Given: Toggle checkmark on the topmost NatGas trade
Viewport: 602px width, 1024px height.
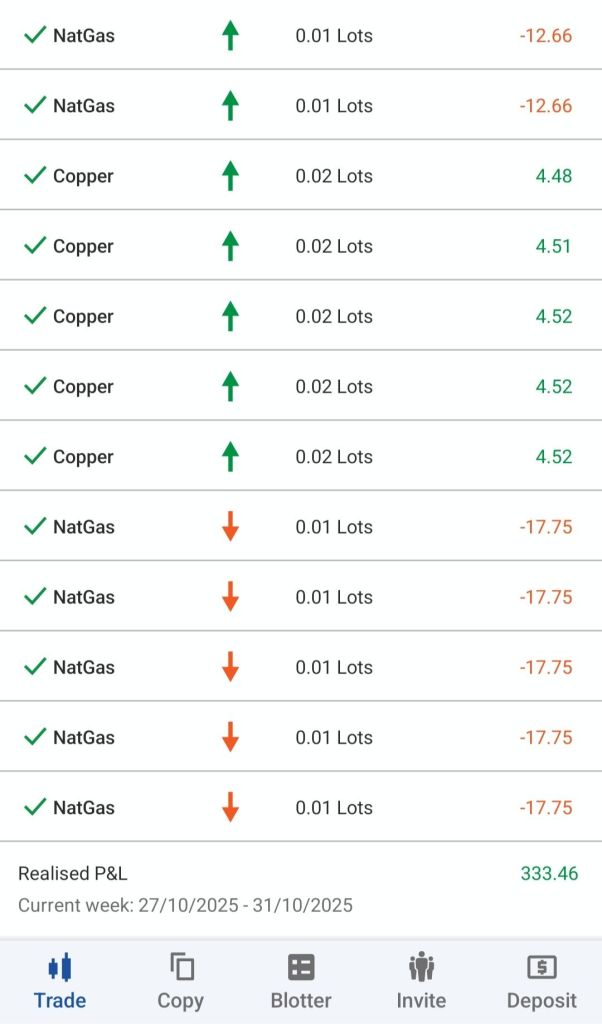Looking at the screenshot, I should 35,36.
